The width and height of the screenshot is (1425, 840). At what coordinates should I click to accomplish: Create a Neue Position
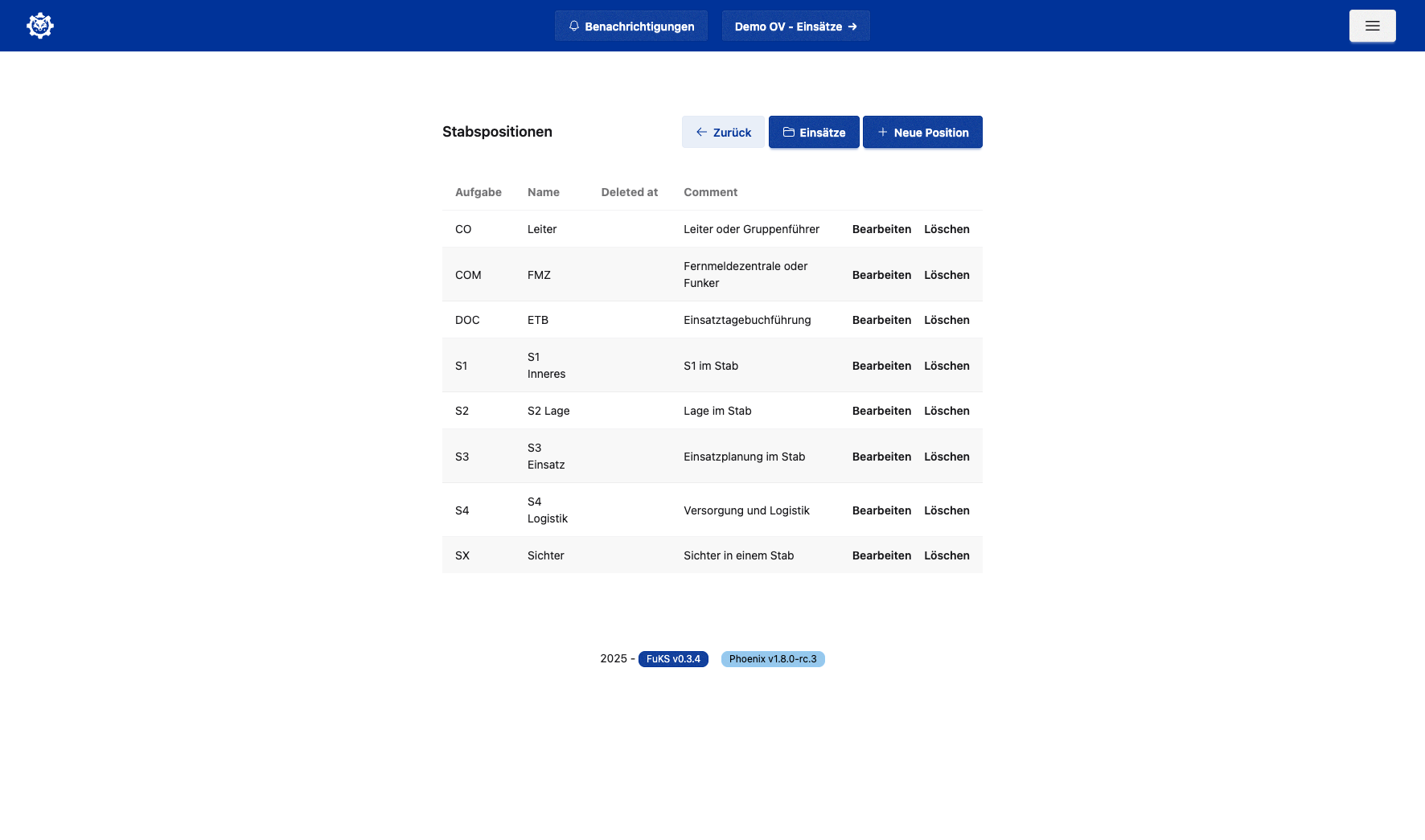[x=922, y=133]
